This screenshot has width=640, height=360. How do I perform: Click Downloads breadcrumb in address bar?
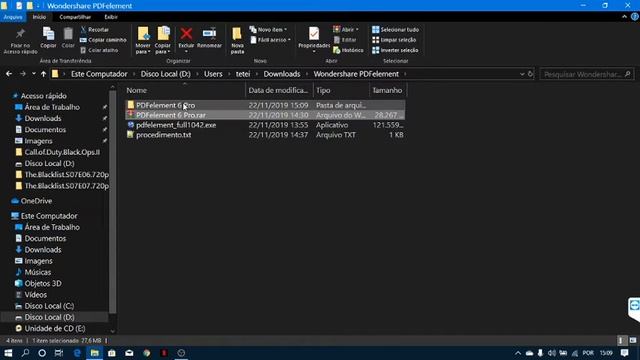(282, 74)
